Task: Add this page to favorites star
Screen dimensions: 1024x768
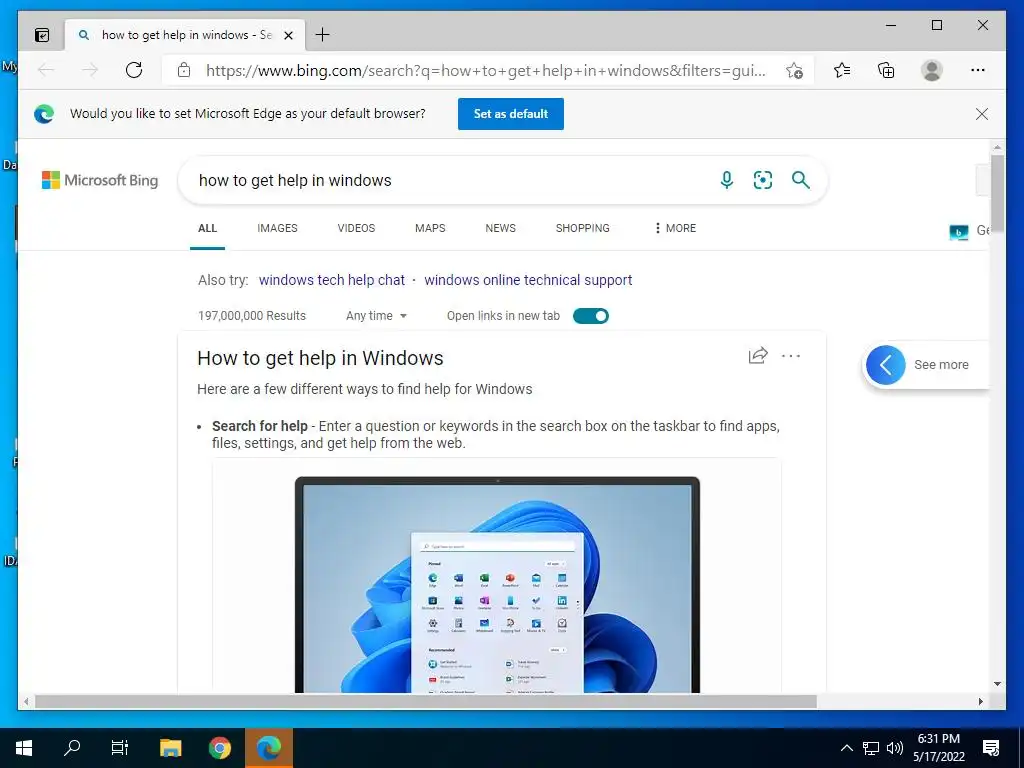Action: 794,71
